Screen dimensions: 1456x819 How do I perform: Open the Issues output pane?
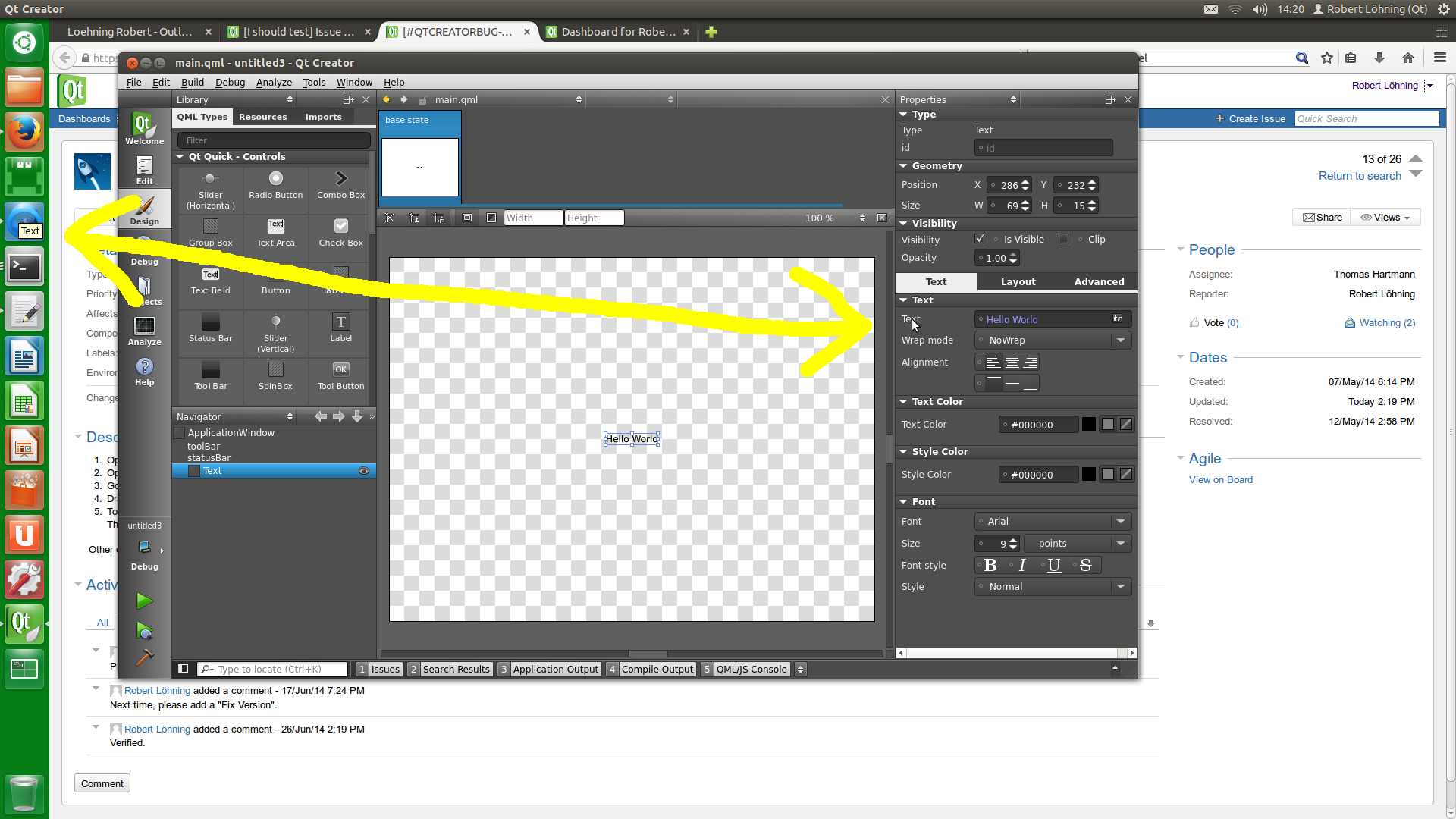[379, 669]
